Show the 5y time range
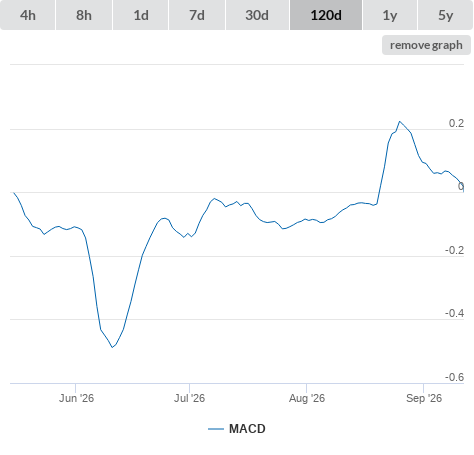Viewport: 474px width, 455px height. pos(445,15)
